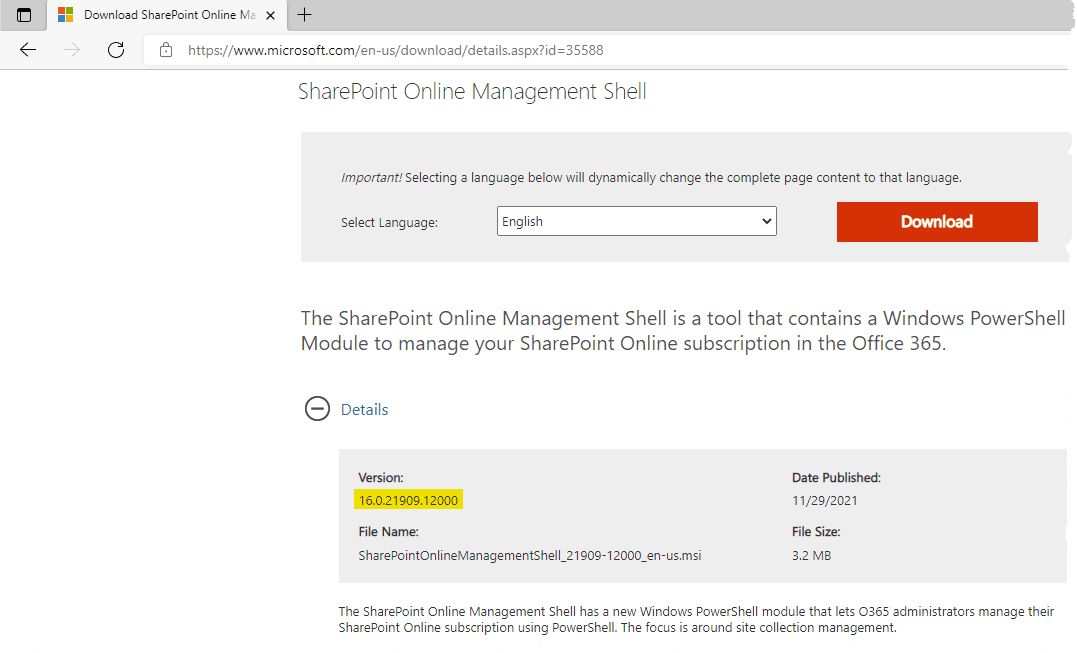Open the tab actions menu icon
The width and height of the screenshot is (1077, 653).
(24, 15)
